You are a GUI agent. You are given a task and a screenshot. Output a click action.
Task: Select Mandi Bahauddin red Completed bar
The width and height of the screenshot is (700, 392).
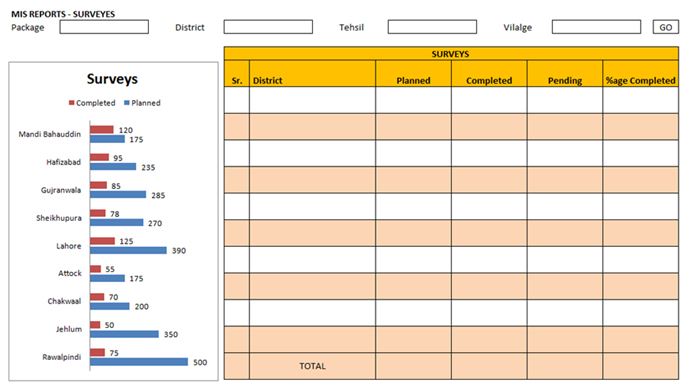[102, 129]
